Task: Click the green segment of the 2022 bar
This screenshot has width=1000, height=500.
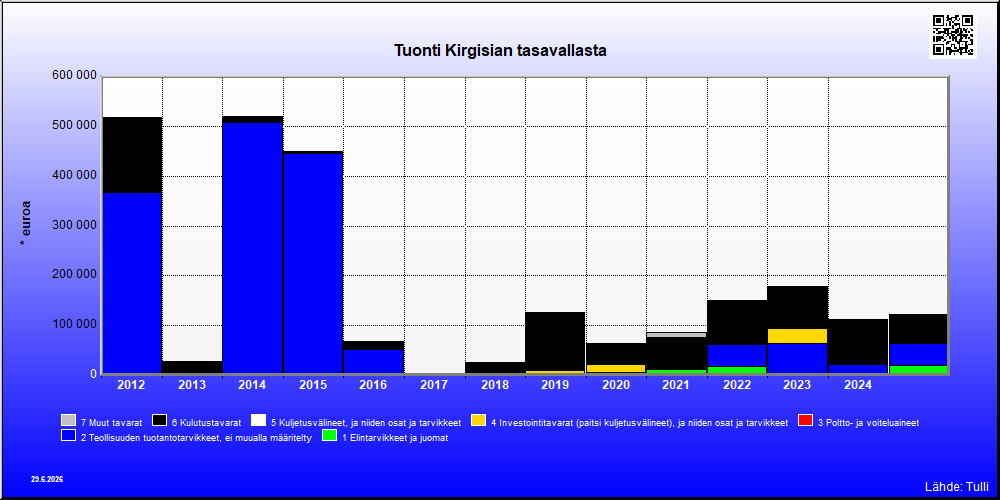Action: tap(737, 370)
